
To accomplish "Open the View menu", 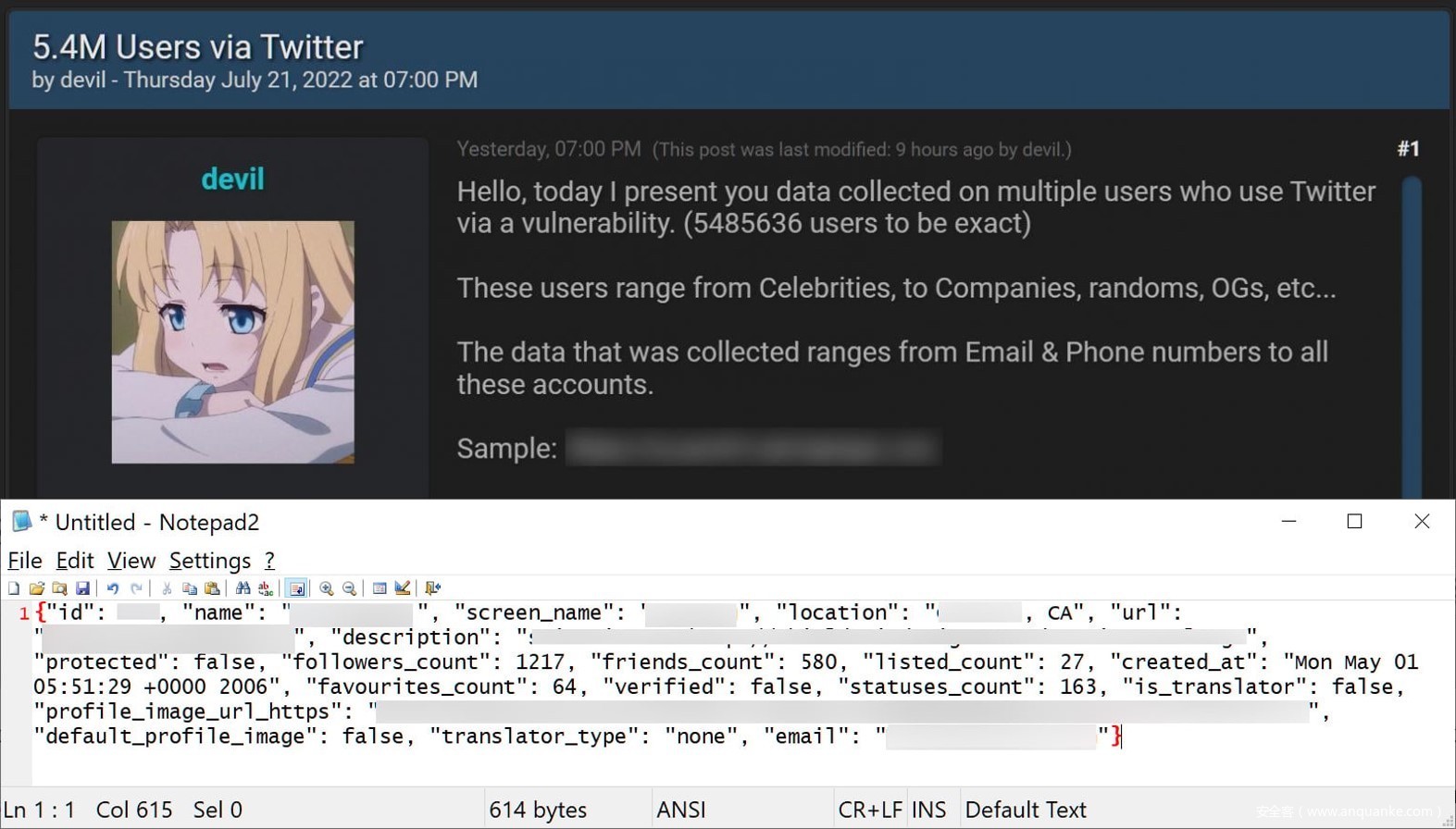I will point(131,561).
